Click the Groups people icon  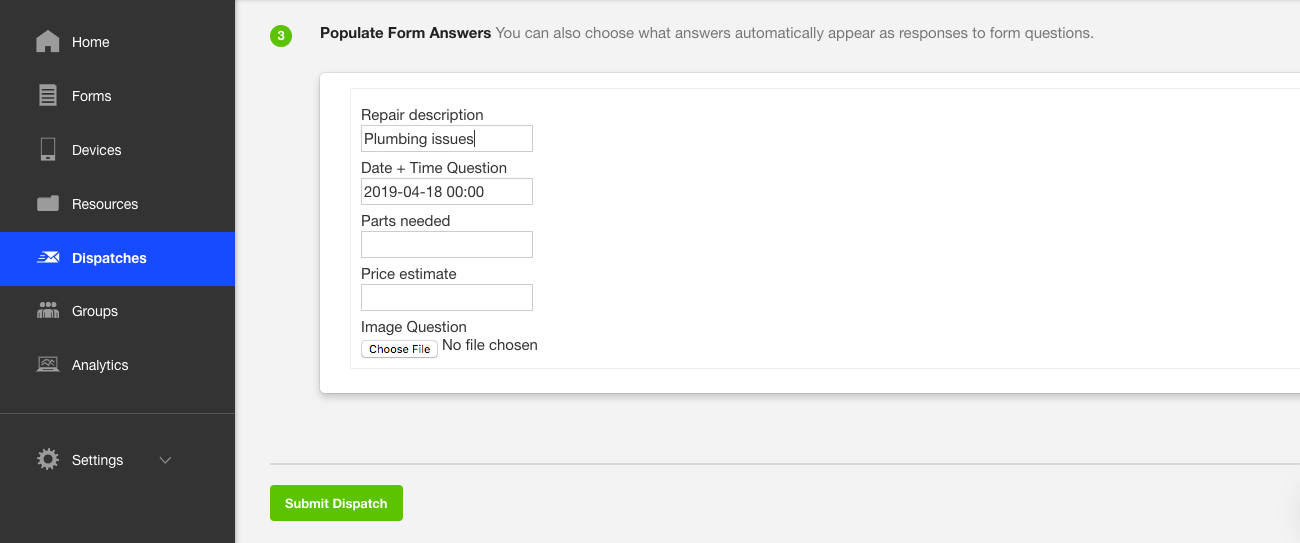pos(47,311)
